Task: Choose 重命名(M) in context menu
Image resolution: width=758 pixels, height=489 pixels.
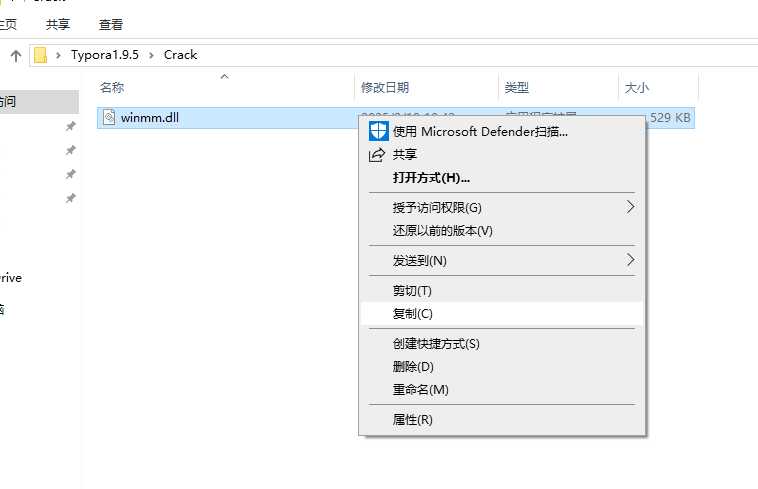Action: (502, 389)
